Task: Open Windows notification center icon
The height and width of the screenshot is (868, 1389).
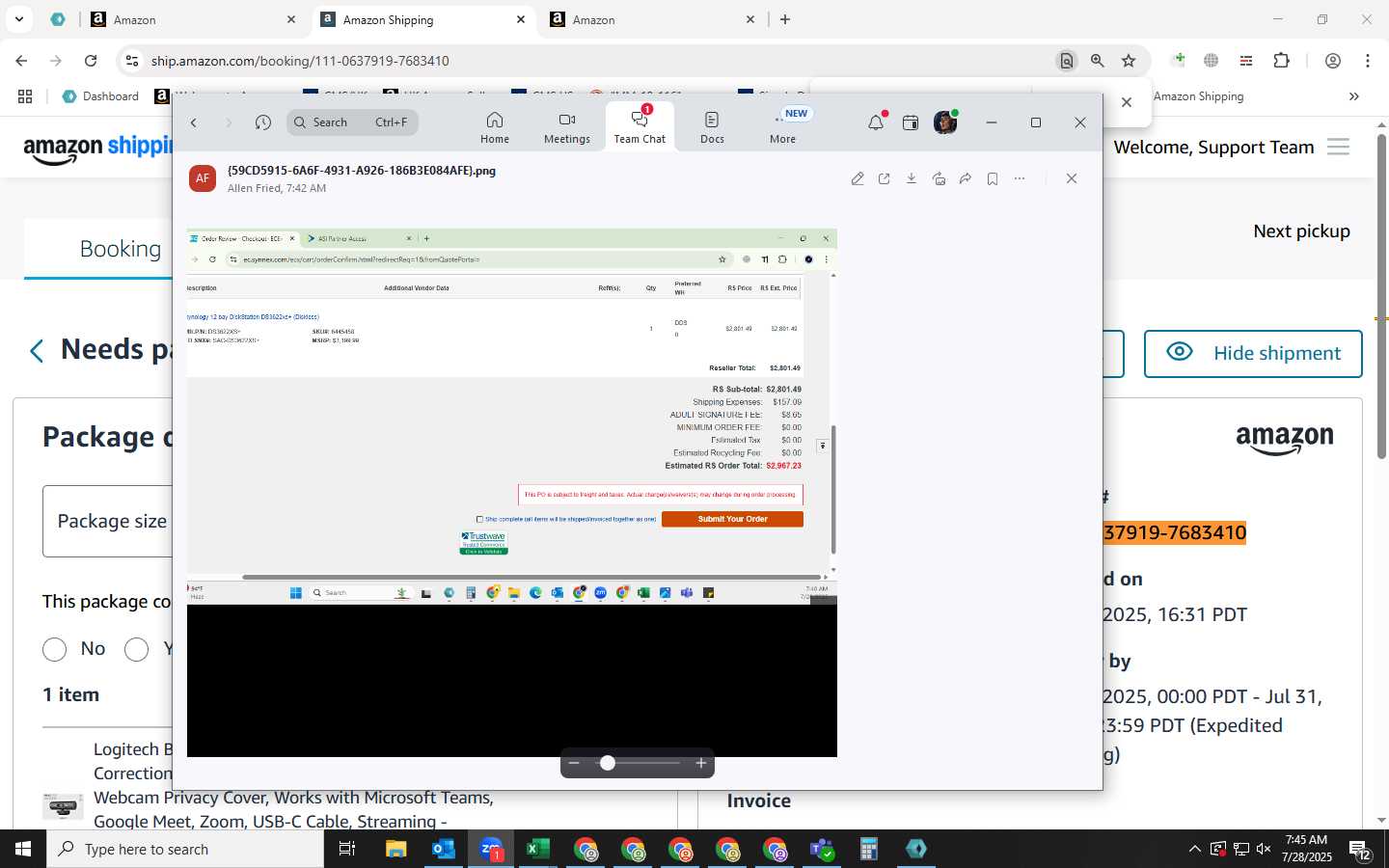Action: point(1360,850)
